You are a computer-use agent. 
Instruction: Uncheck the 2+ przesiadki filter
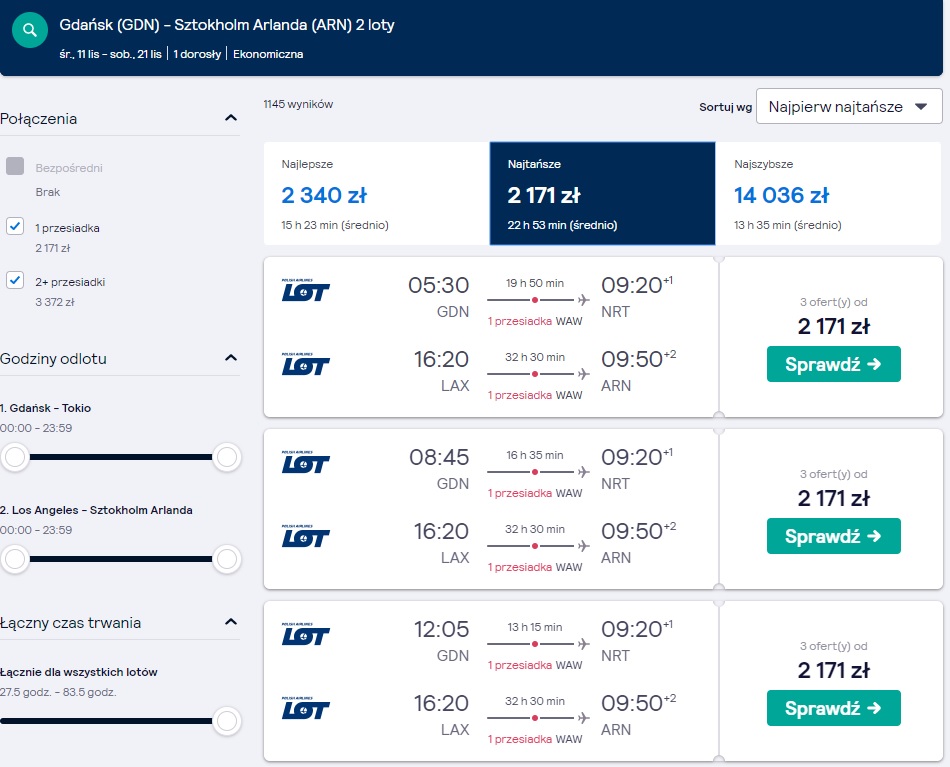(x=15, y=281)
